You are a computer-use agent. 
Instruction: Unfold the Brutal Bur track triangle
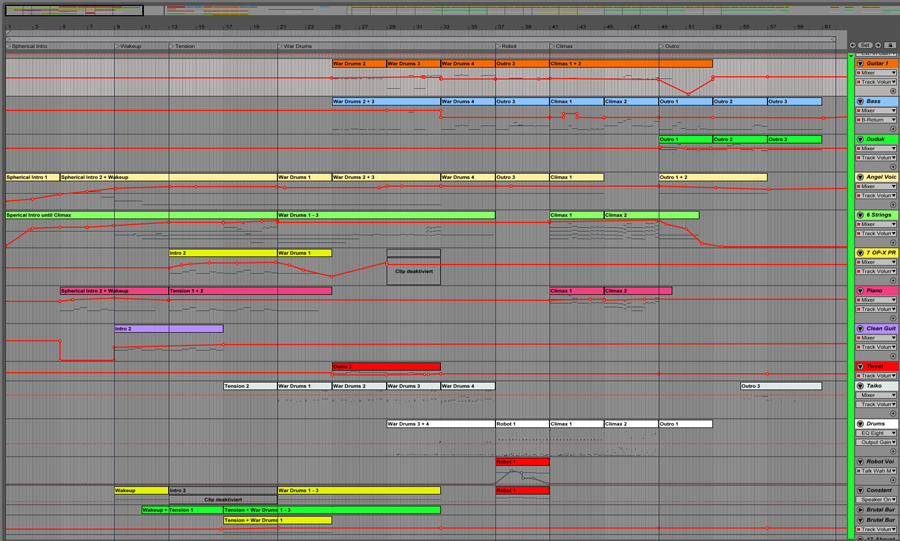tap(860, 510)
